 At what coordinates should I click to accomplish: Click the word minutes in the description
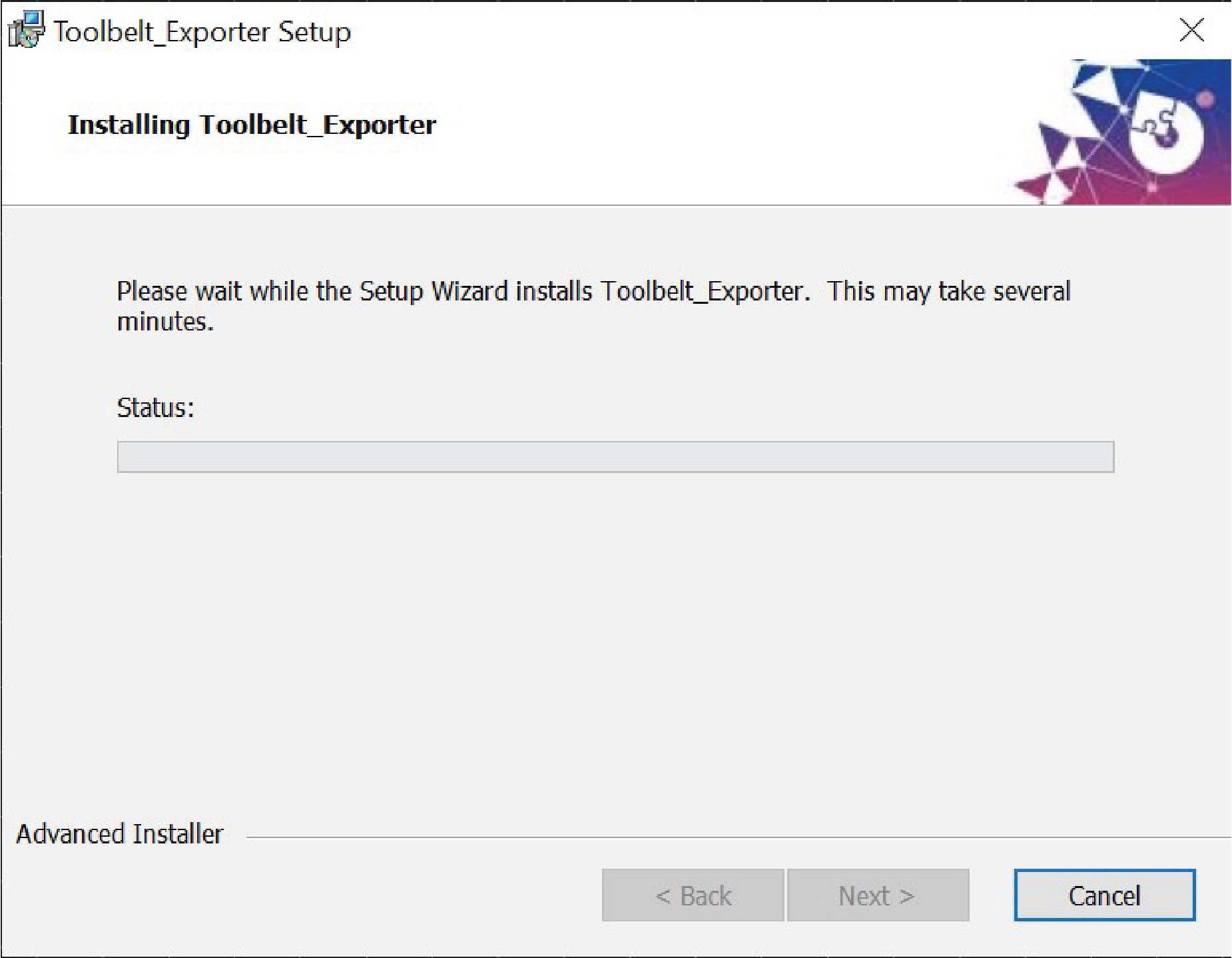click(x=165, y=322)
